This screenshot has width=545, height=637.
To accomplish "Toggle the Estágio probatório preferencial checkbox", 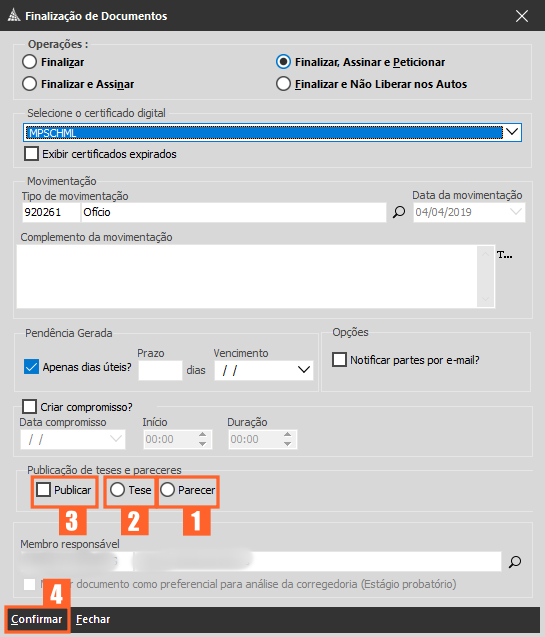I will 30,584.
